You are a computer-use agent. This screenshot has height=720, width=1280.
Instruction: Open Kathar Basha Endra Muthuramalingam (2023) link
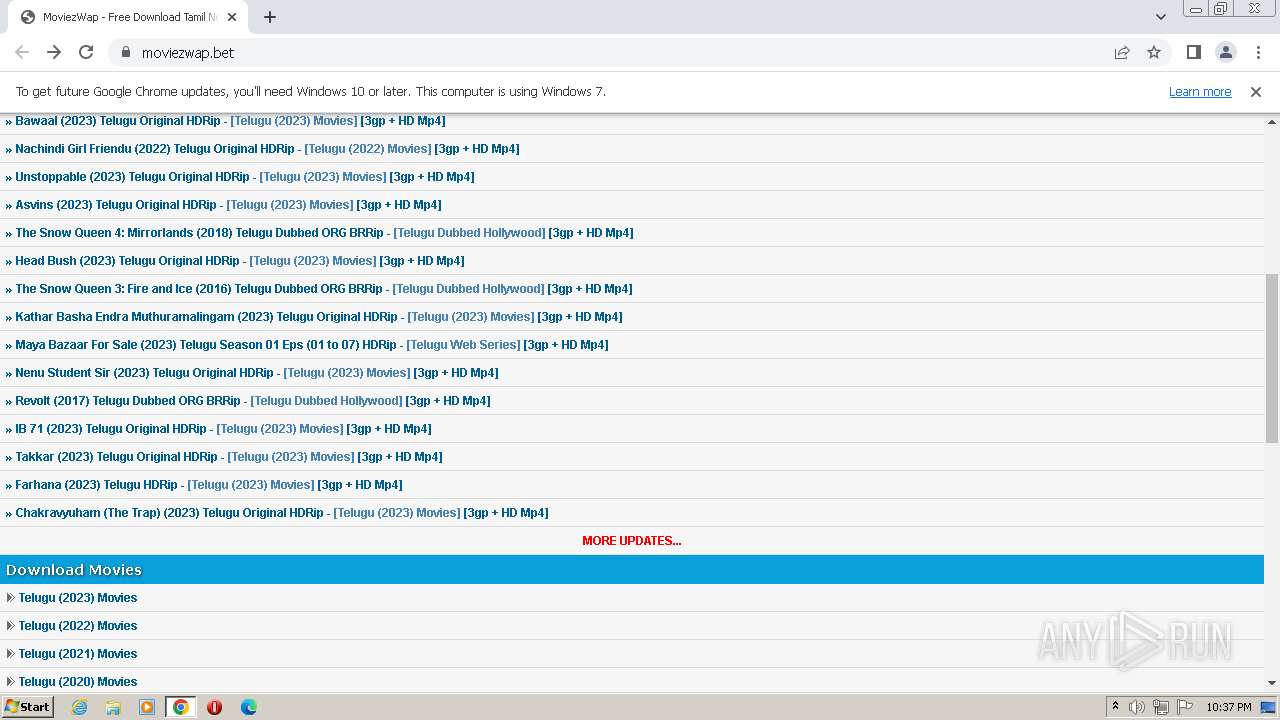[206, 316]
